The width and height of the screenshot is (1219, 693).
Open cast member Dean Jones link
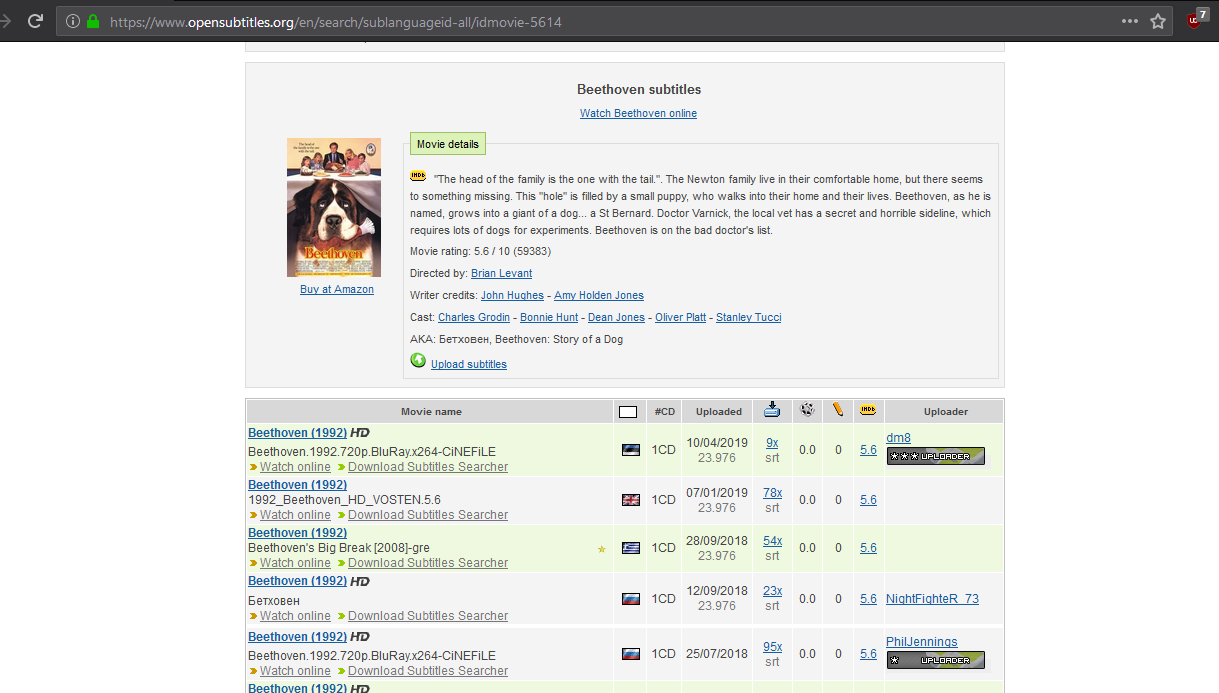tap(616, 317)
